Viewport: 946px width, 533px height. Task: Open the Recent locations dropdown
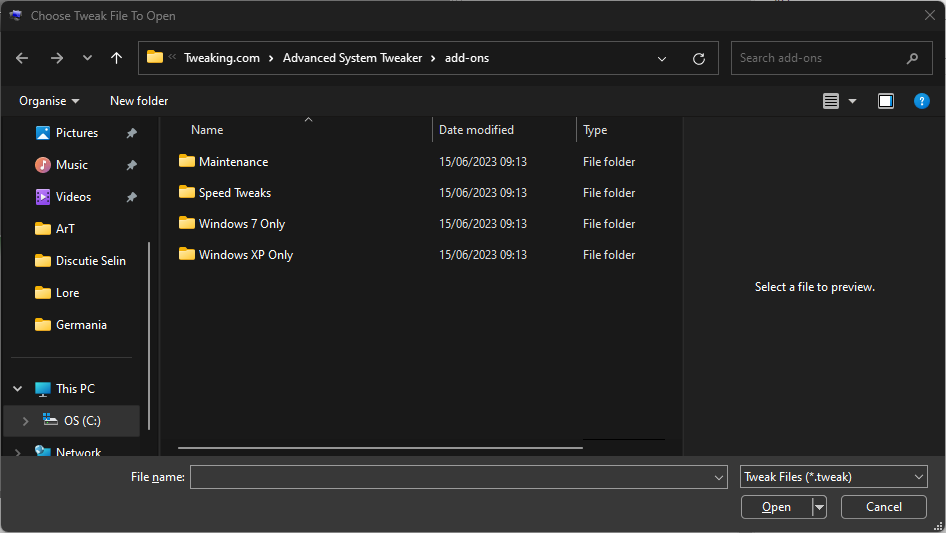pyautogui.click(x=87, y=58)
